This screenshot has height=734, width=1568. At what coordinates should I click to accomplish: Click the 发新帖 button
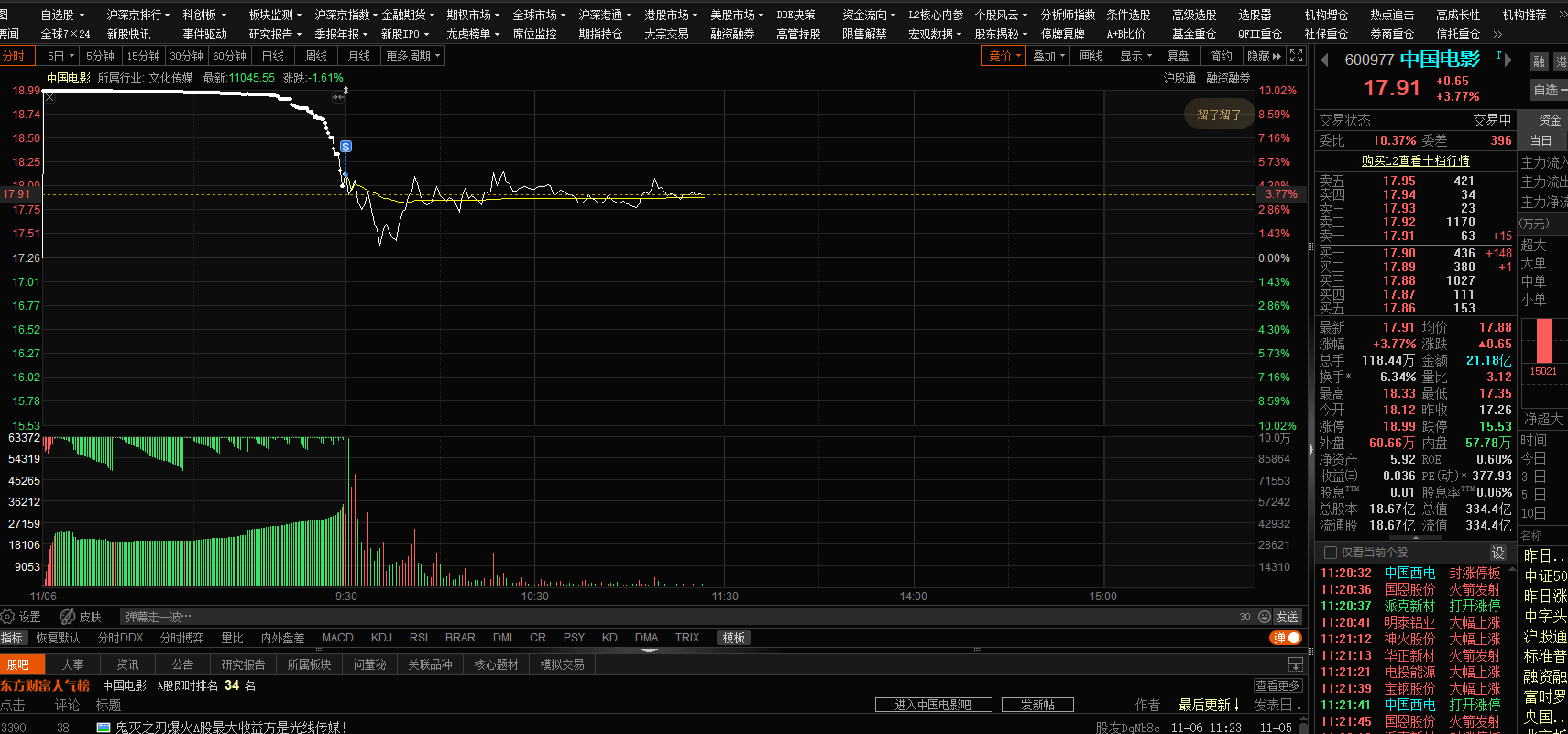1037,705
